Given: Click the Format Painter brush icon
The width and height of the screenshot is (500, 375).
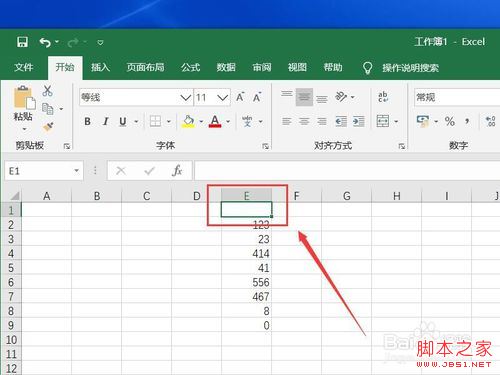Looking at the screenshot, I should [x=48, y=127].
